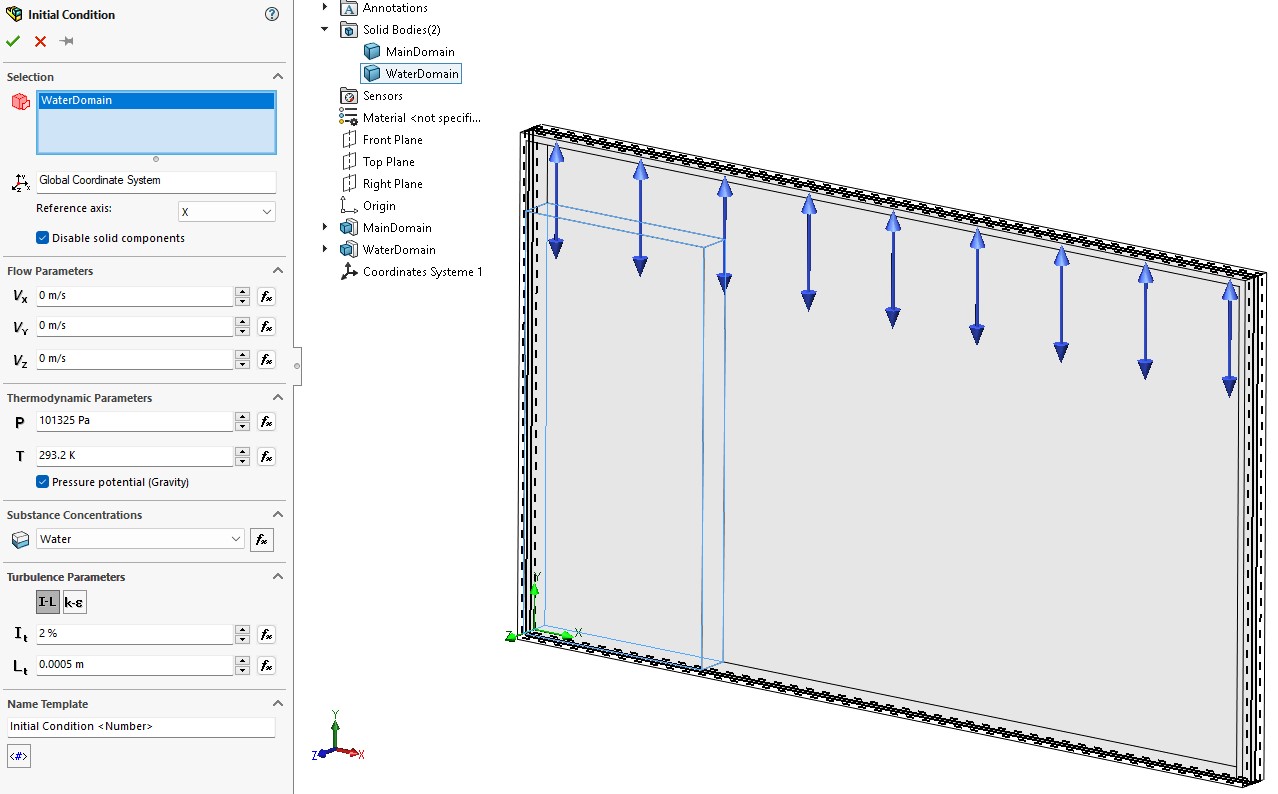Increment the turbulence intensity spinner up

pos(242,630)
